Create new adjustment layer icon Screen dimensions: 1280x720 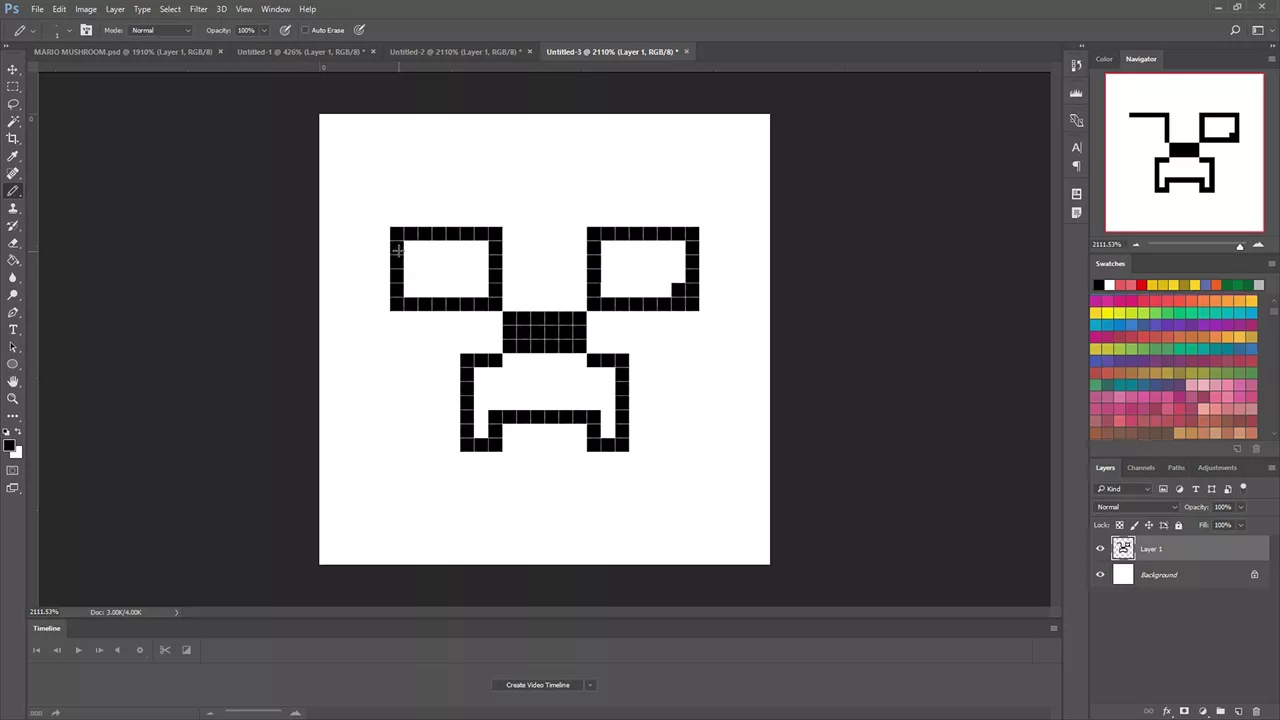coord(1202,711)
